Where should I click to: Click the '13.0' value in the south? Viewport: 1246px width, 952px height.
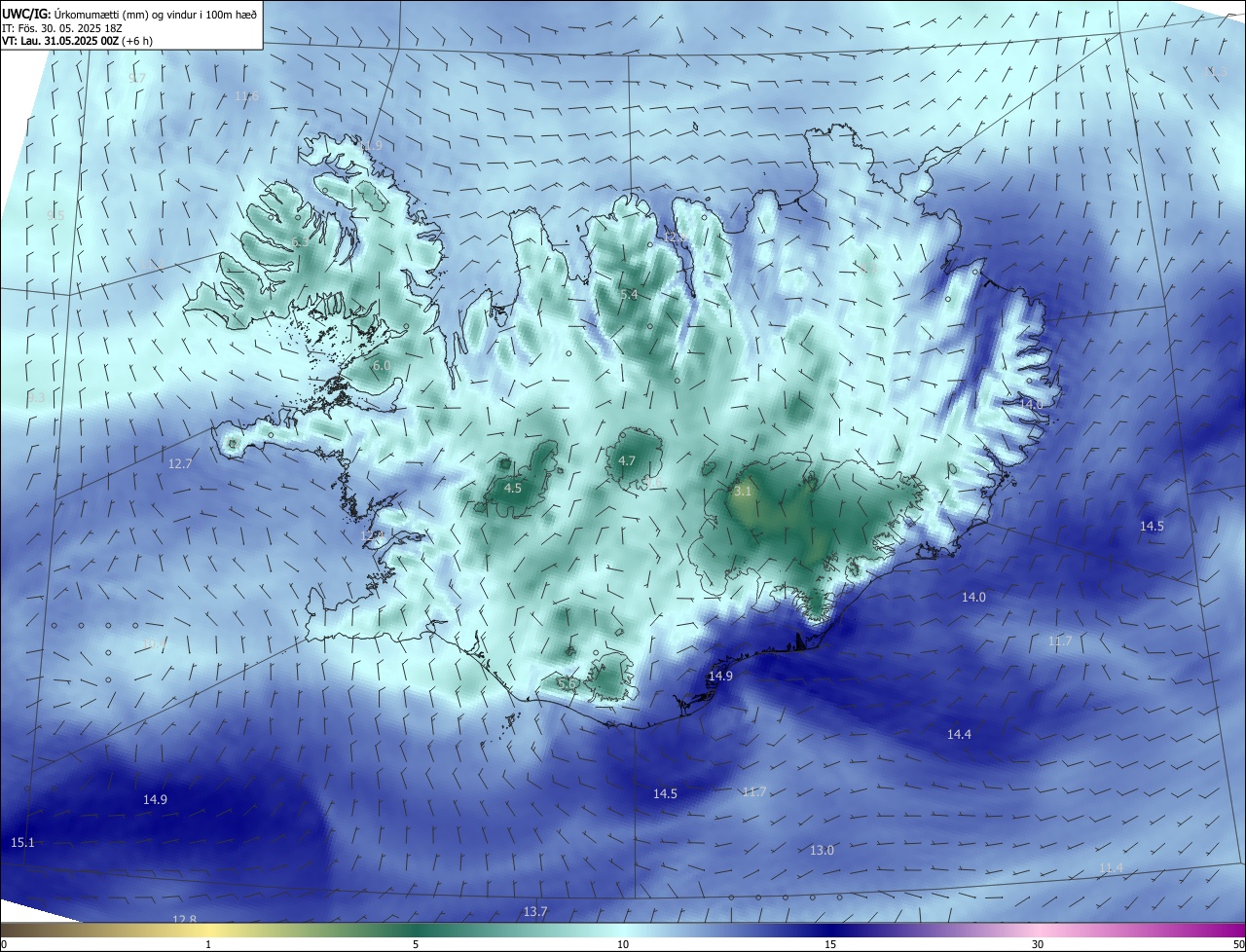822,850
